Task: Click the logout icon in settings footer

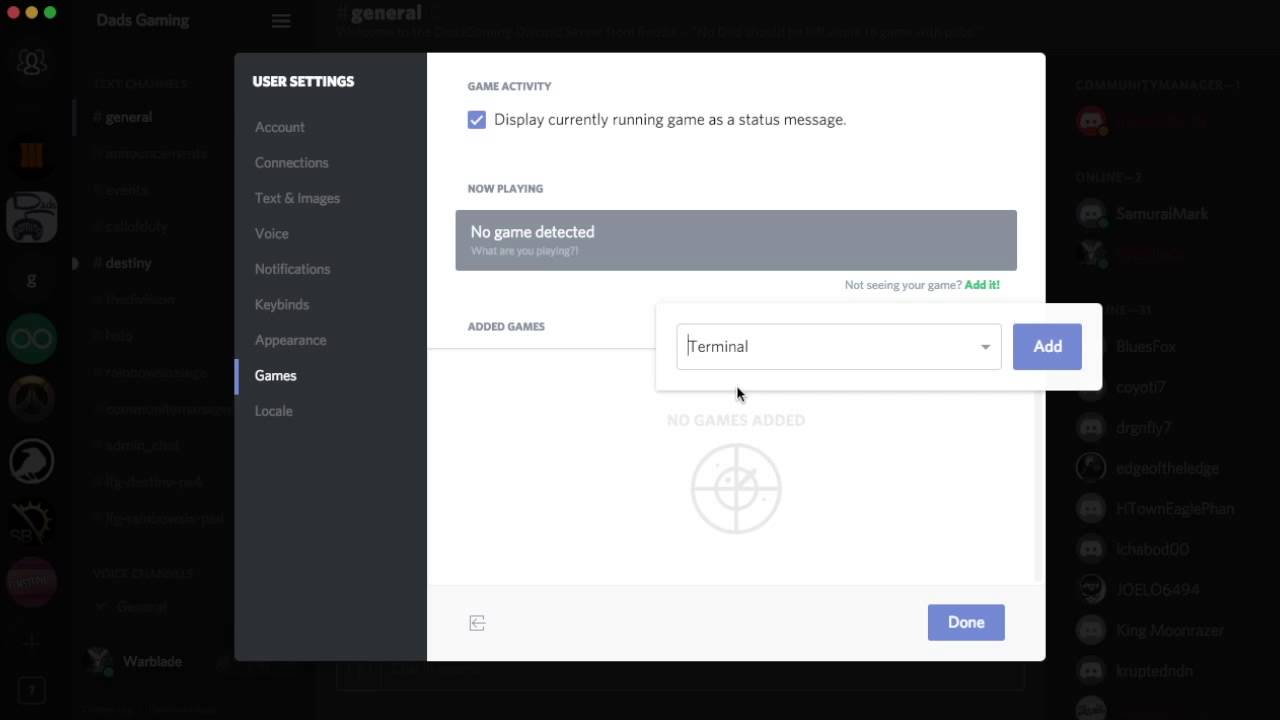Action: click(x=477, y=623)
